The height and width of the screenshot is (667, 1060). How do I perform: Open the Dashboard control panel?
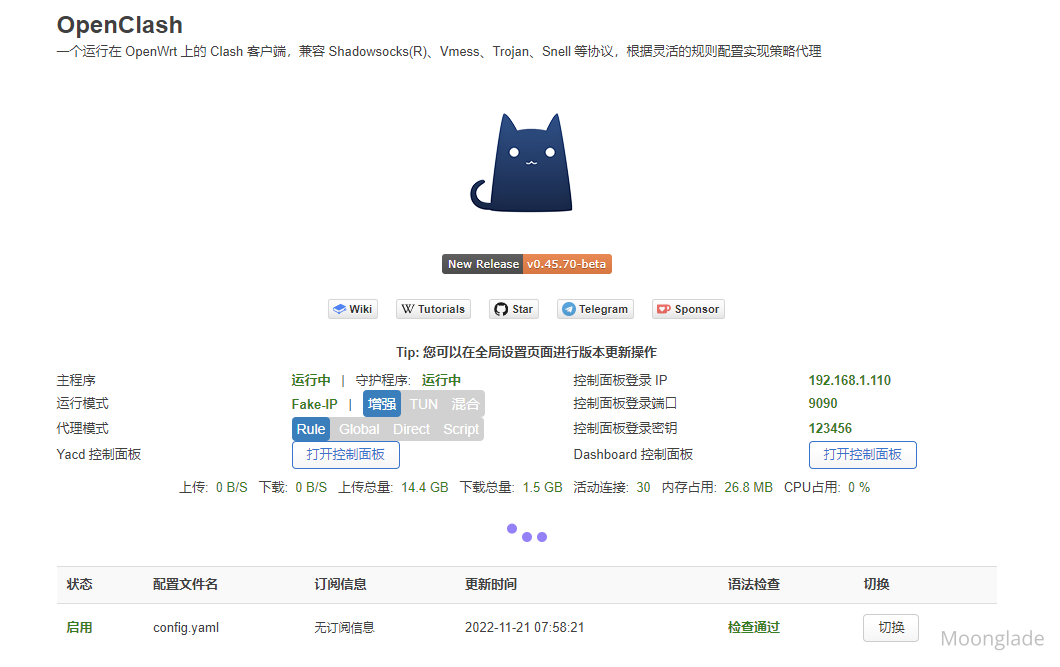click(862, 455)
